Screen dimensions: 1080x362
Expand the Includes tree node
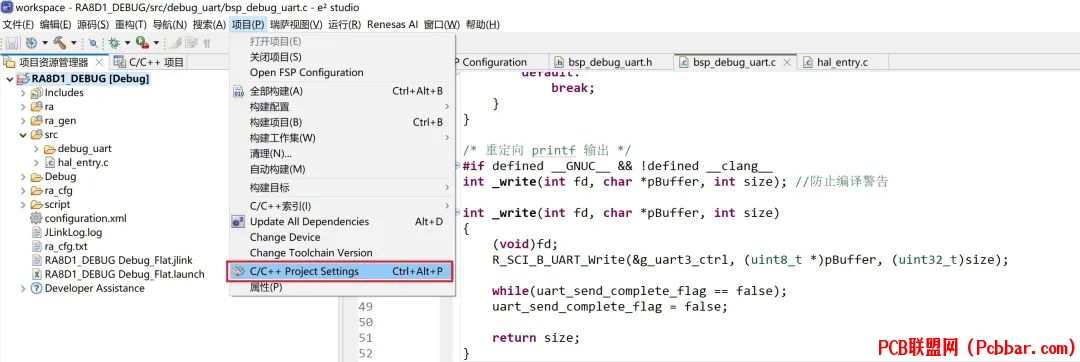click(x=23, y=93)
